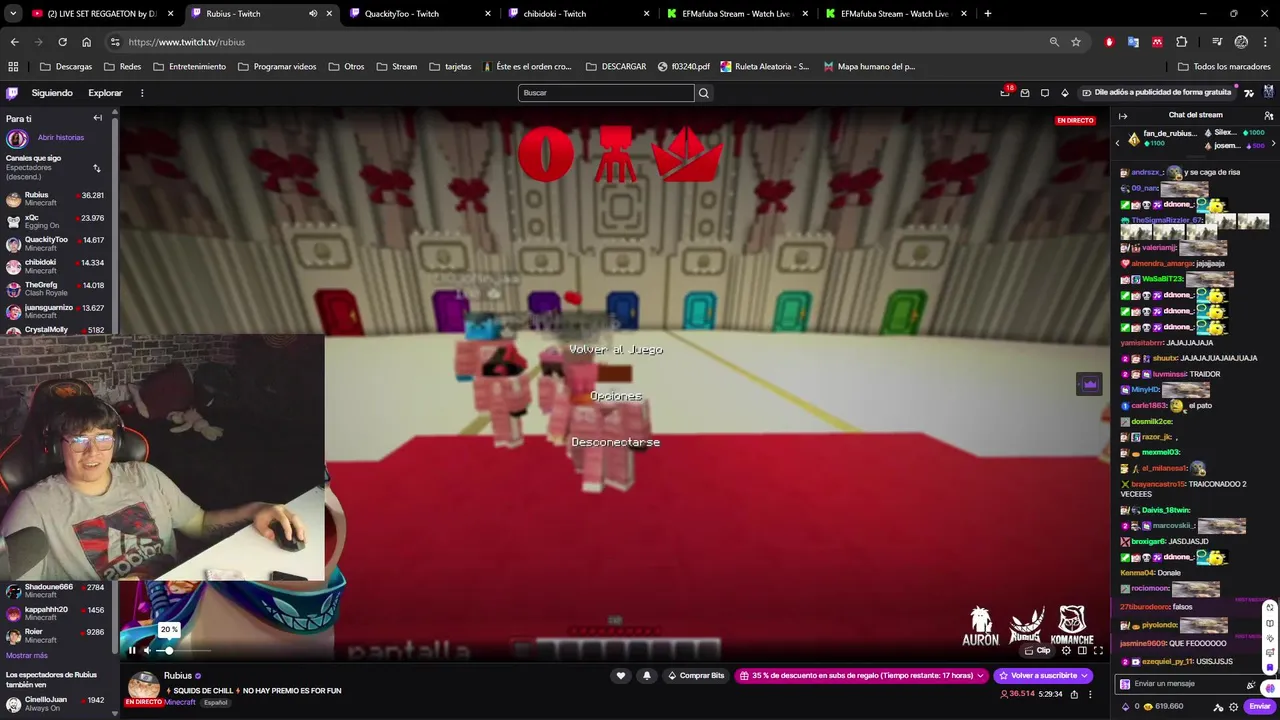This screenshot has height=720, width=1280.
Task: Open the 35% descuento gift subs dropdown
Action: tap(862, 675)
